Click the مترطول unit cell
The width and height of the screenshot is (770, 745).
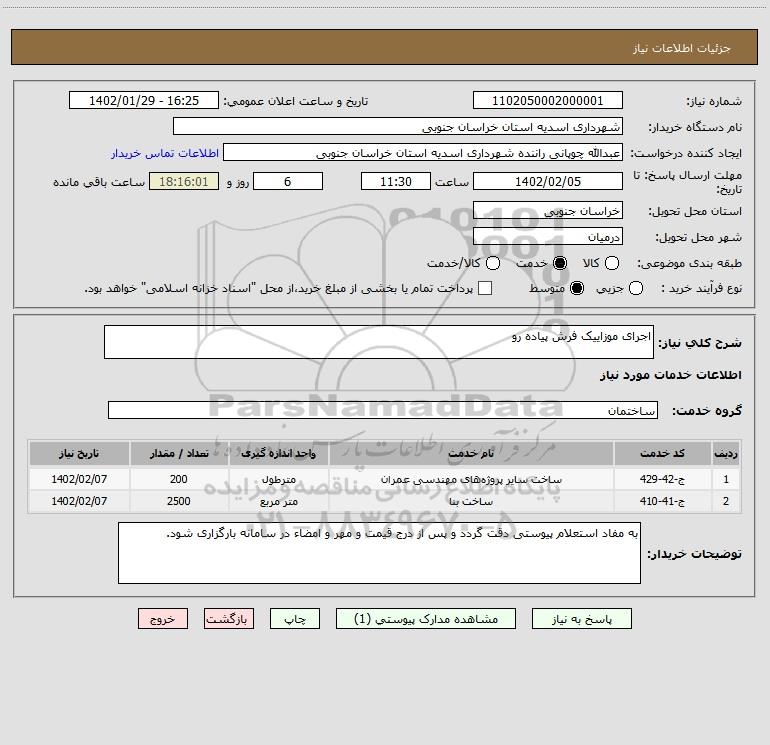[278, 479]
